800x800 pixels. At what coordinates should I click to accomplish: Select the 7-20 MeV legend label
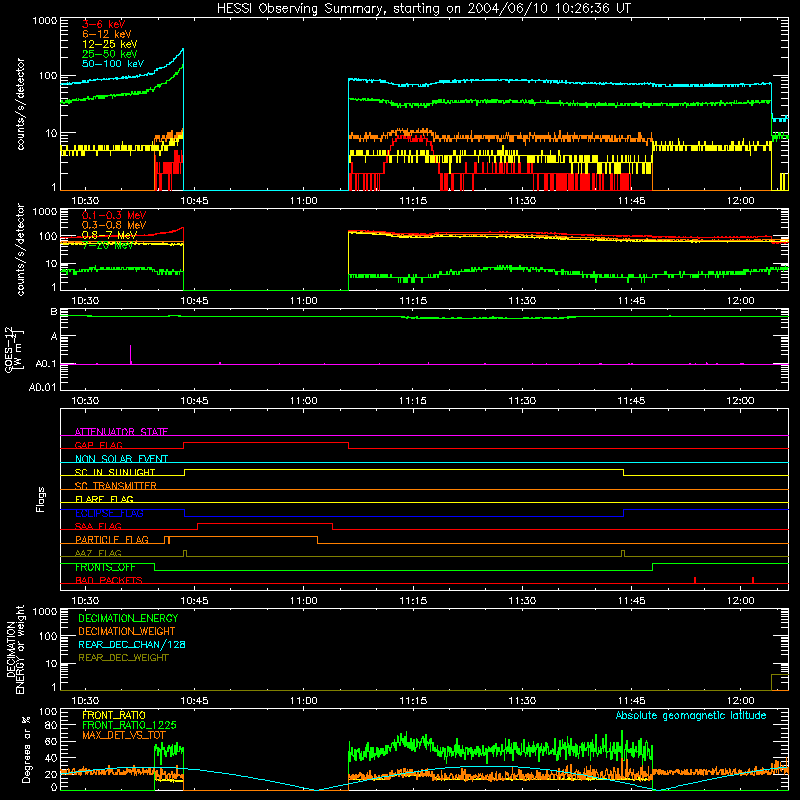pos(107,245)
